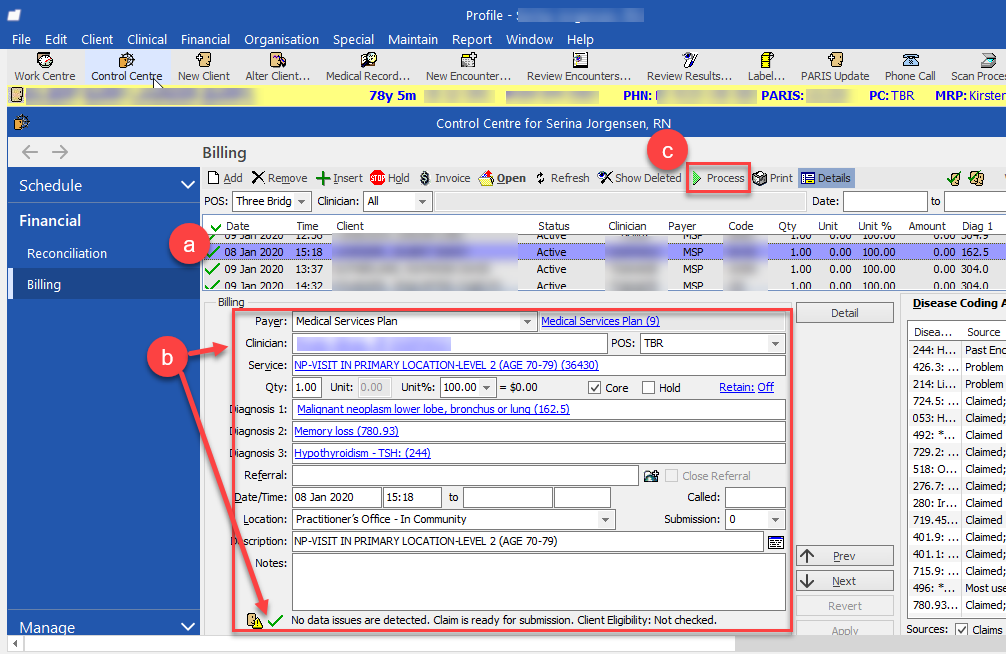
Task: Click inside the Notes text field
Action: point(538,582)
